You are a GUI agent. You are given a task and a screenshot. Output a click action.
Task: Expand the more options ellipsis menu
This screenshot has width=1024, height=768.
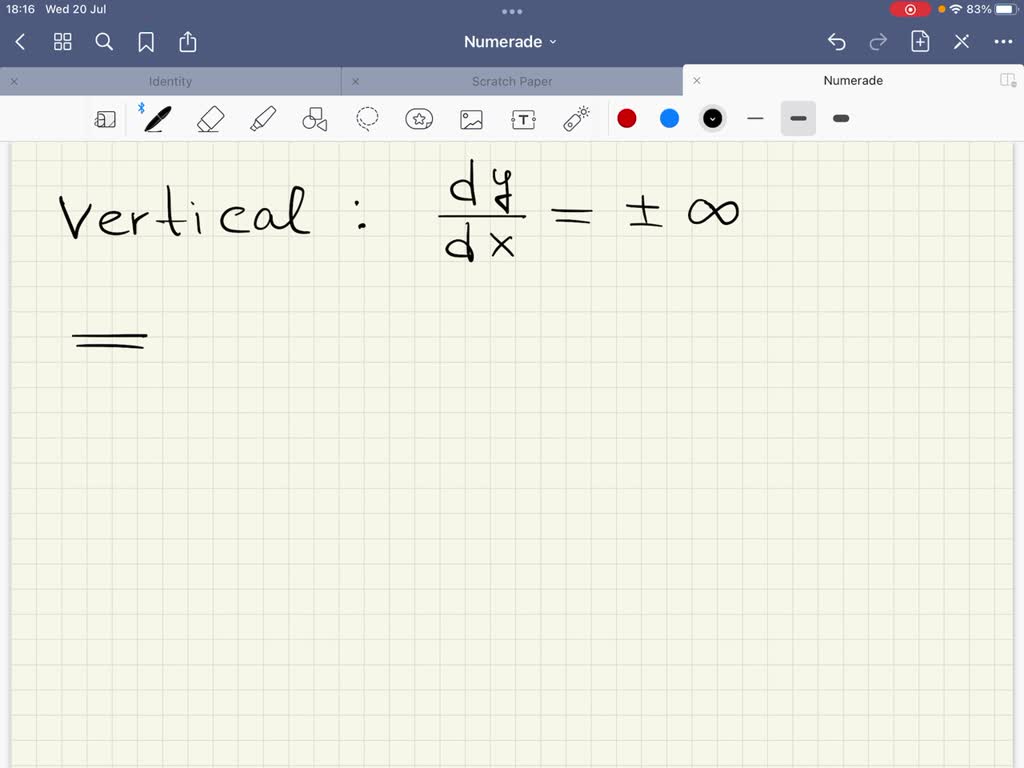point(1004,42)
